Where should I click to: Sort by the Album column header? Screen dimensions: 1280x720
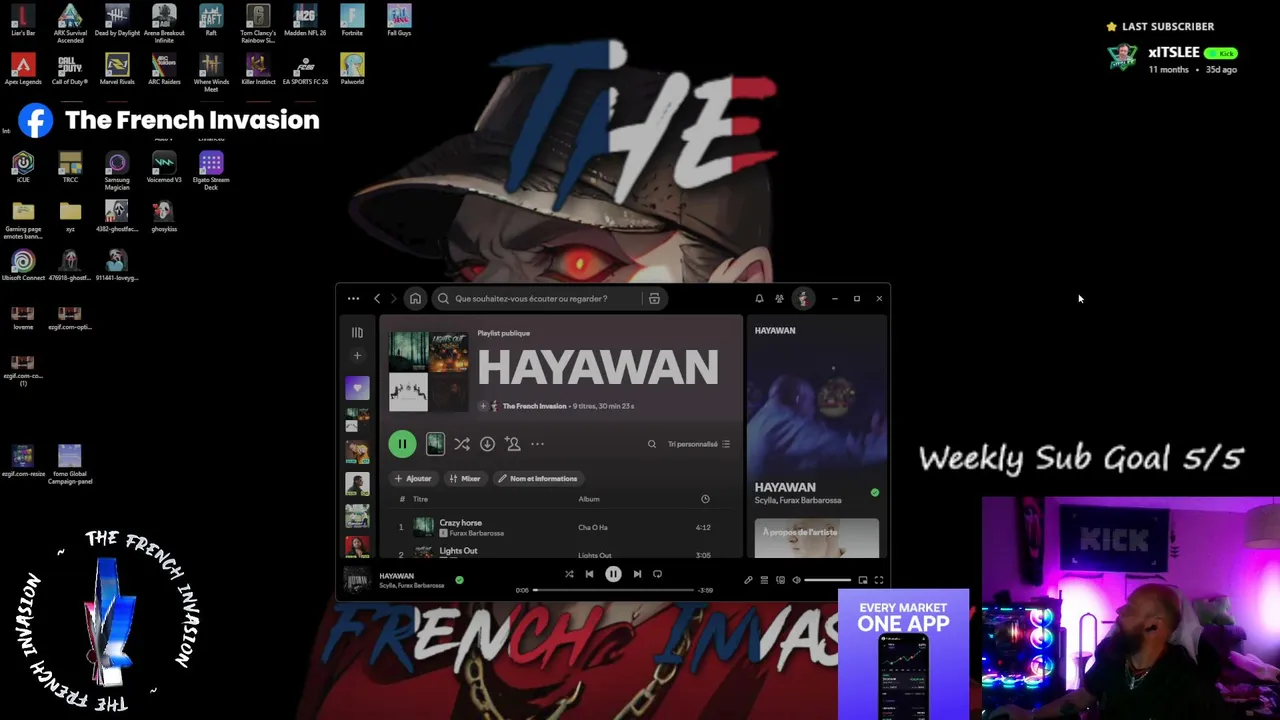tap(589, 499)
